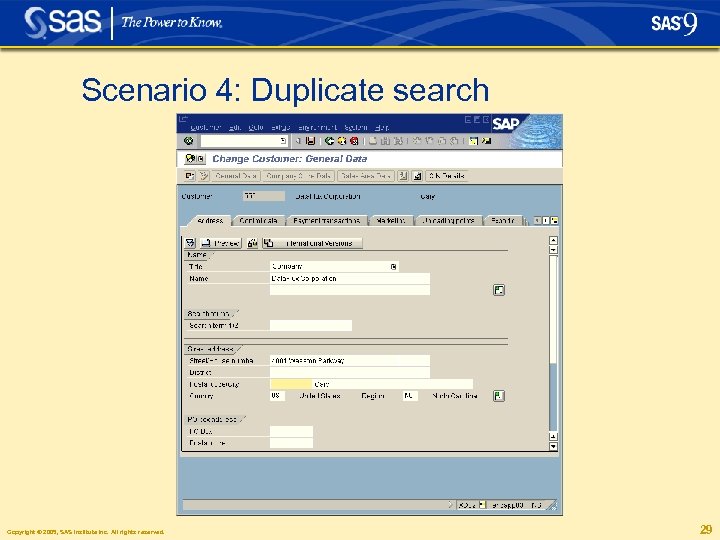Screen dimensions: 720x540
Task: Click the pencil display/change icon
Action: pos(204,176)
